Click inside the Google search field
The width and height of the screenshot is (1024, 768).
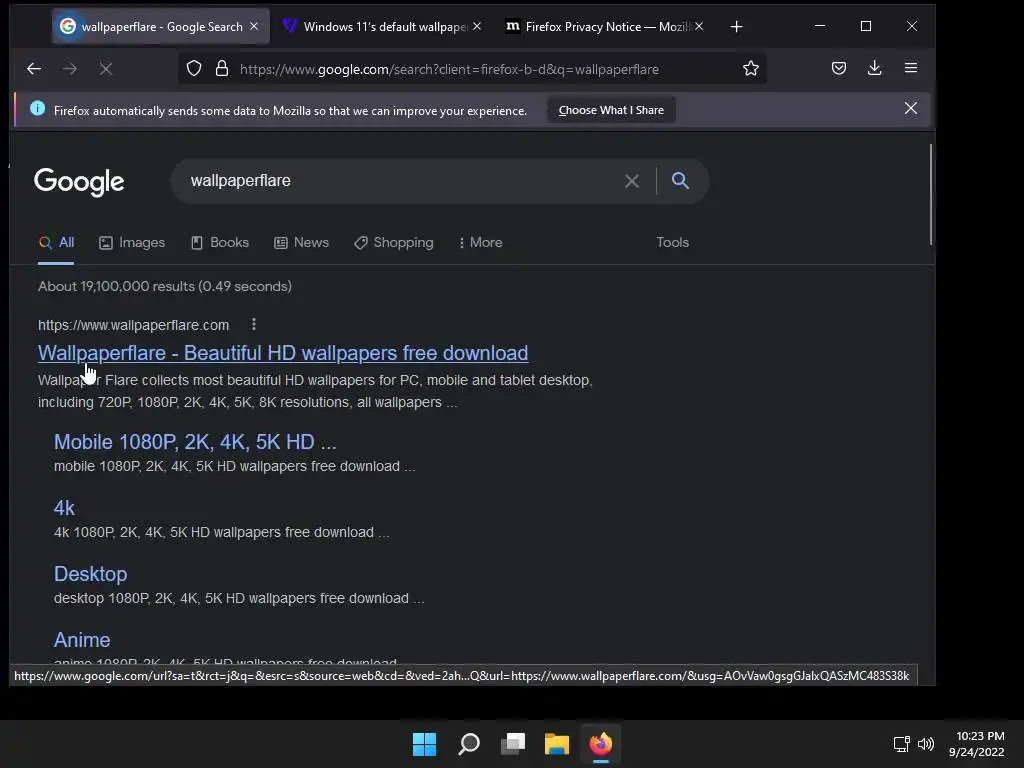click(x=402, y=181)
